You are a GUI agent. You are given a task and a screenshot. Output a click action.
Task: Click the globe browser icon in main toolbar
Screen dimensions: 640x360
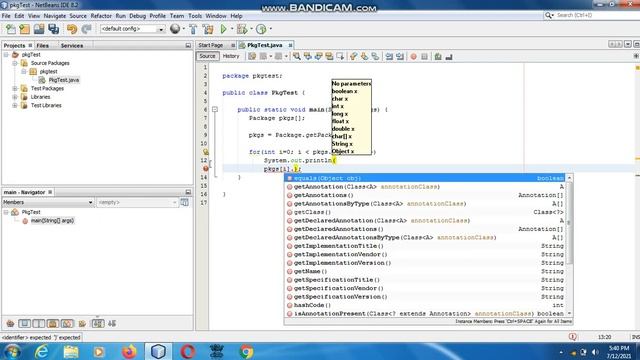coord(175,29)
